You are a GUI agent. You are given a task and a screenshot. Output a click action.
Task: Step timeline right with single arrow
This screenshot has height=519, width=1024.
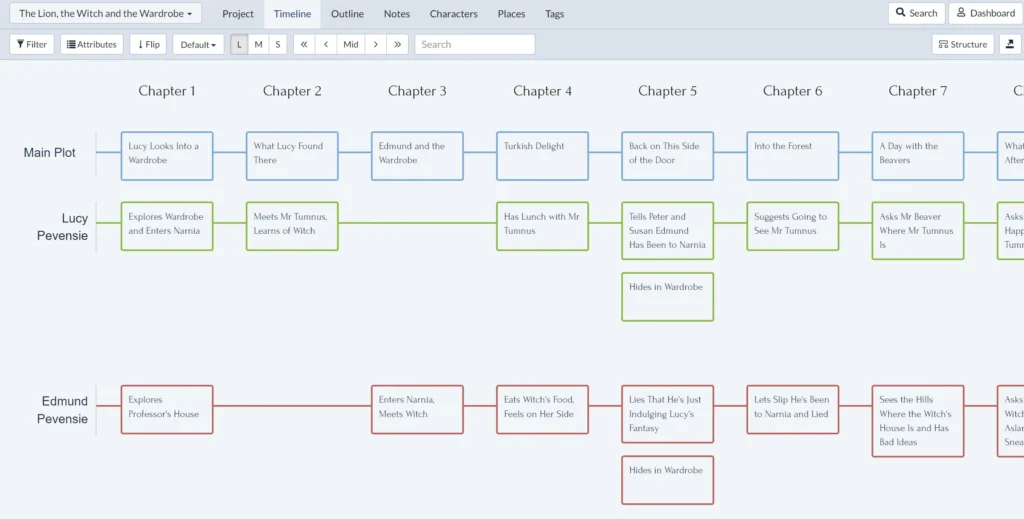(376, 44)
